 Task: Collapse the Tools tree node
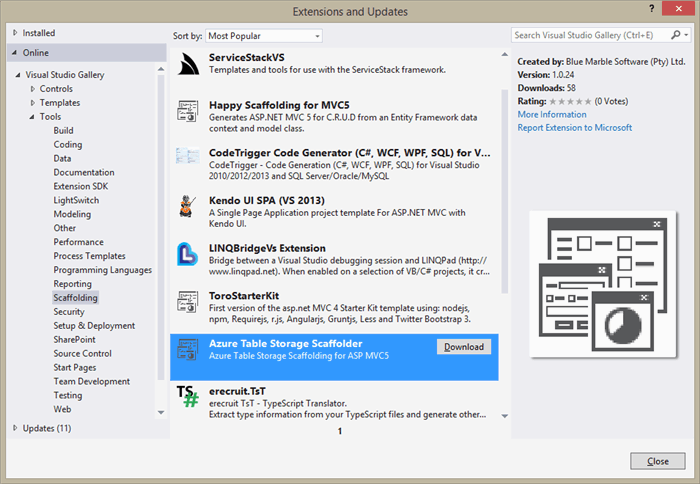pyautogui.click(x=32, y=117)
